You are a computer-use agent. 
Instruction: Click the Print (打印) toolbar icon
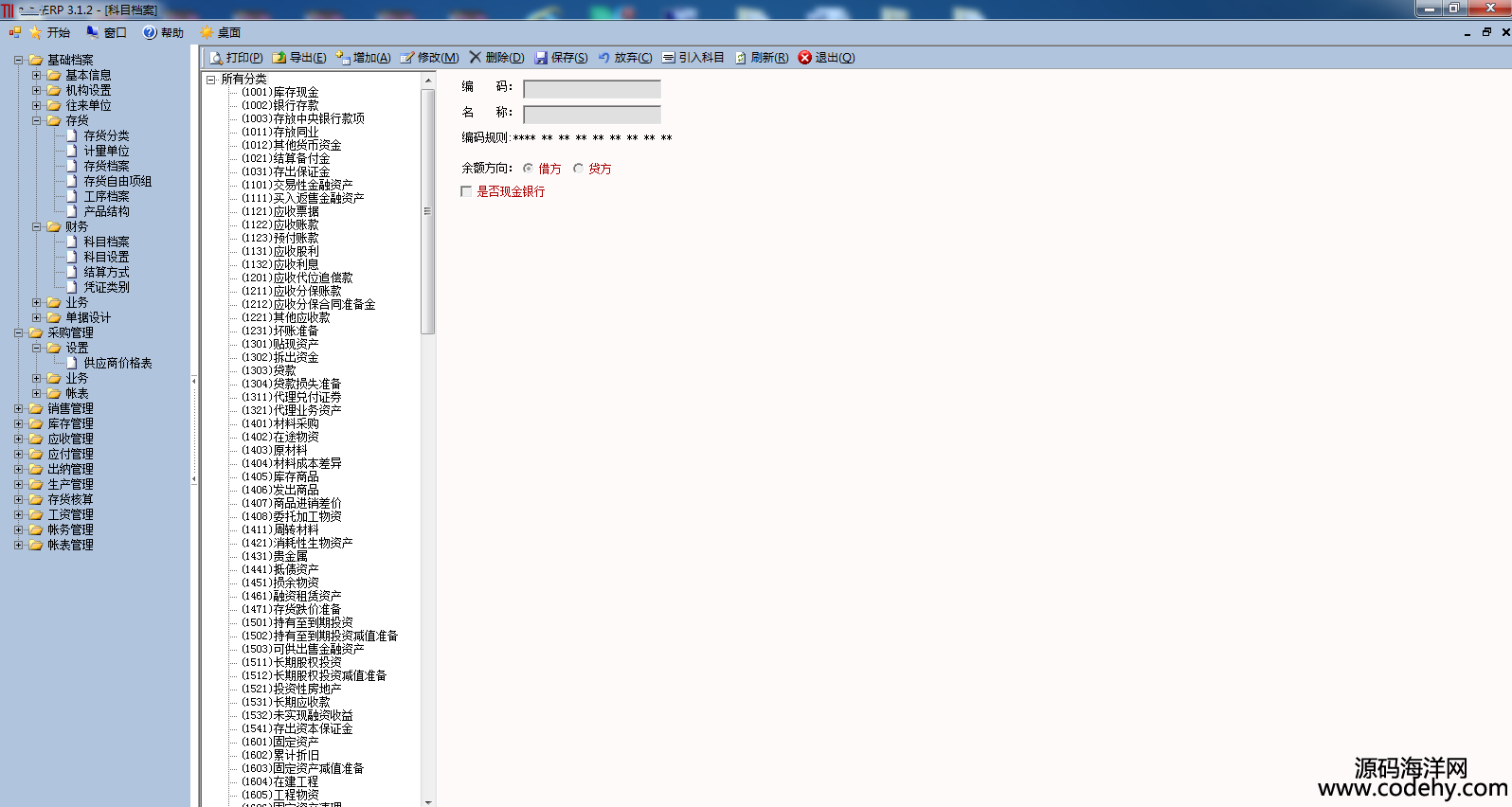216,58
